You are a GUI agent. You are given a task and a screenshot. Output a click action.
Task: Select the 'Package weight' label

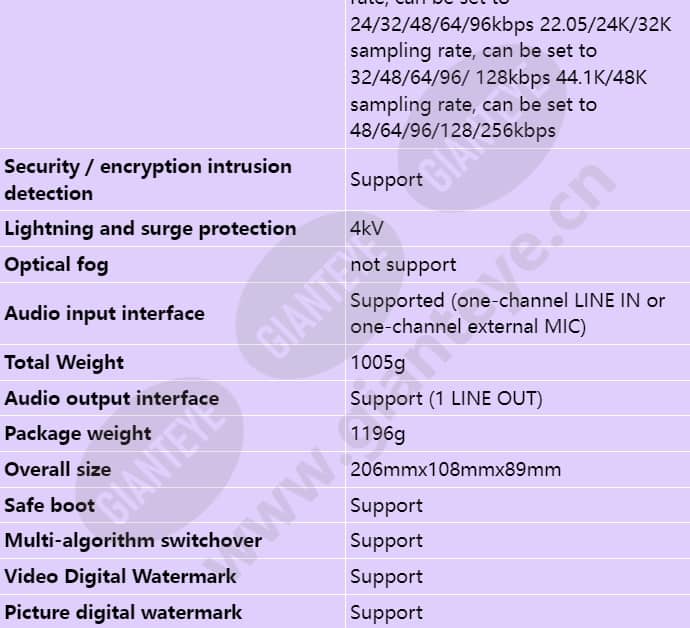pos(78,434)
